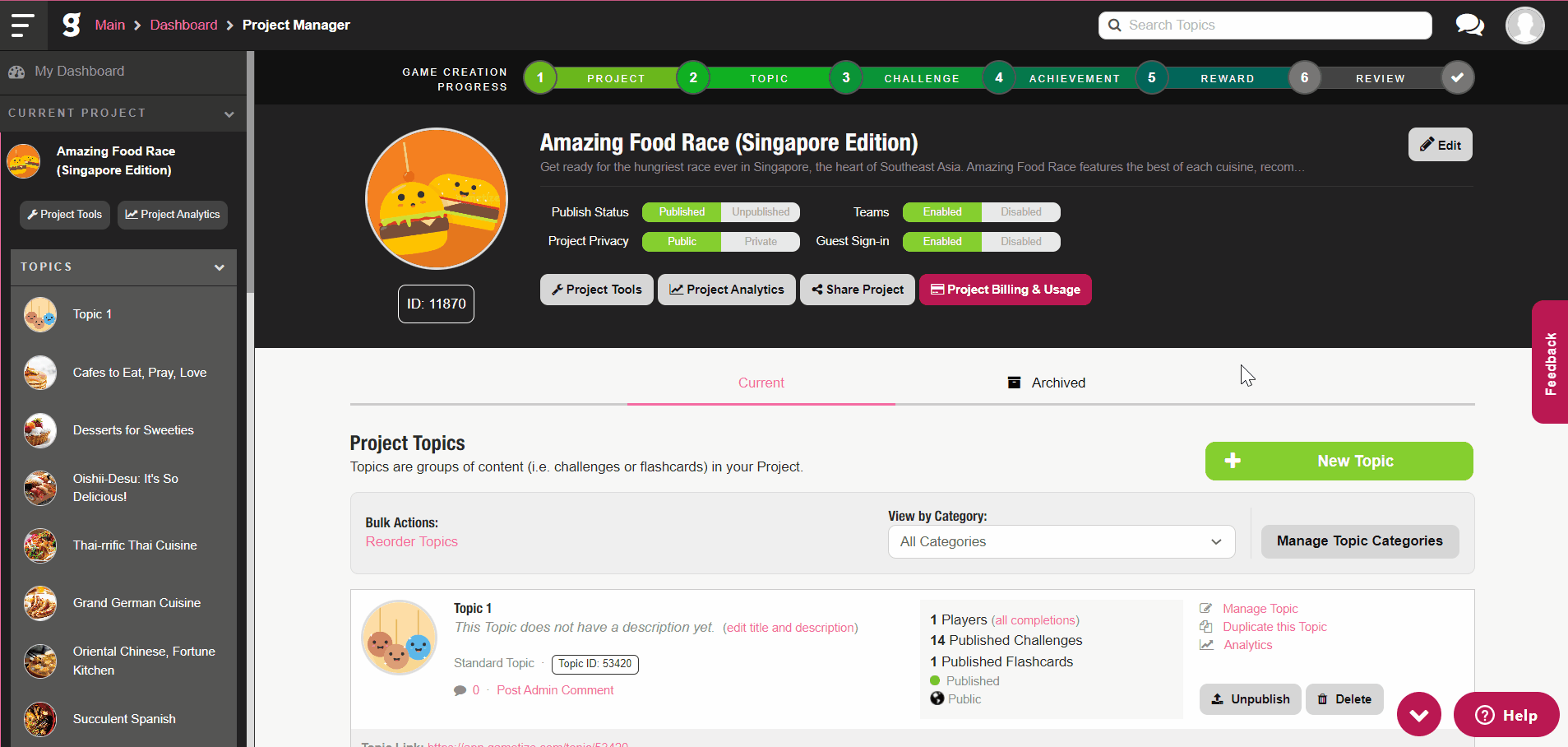Set Guest Sign-in to Enabled

pos(942,242)
